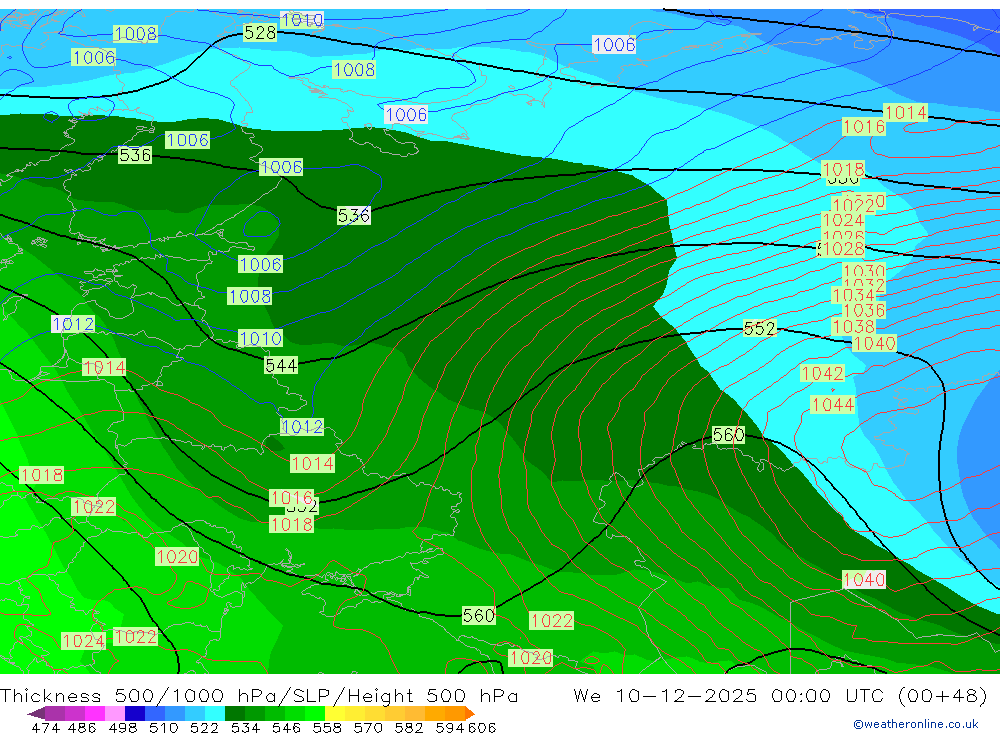Click the Thickness 500/1000 hPa chart title
Screen dimensions: 1000x733
pos(259,695)
